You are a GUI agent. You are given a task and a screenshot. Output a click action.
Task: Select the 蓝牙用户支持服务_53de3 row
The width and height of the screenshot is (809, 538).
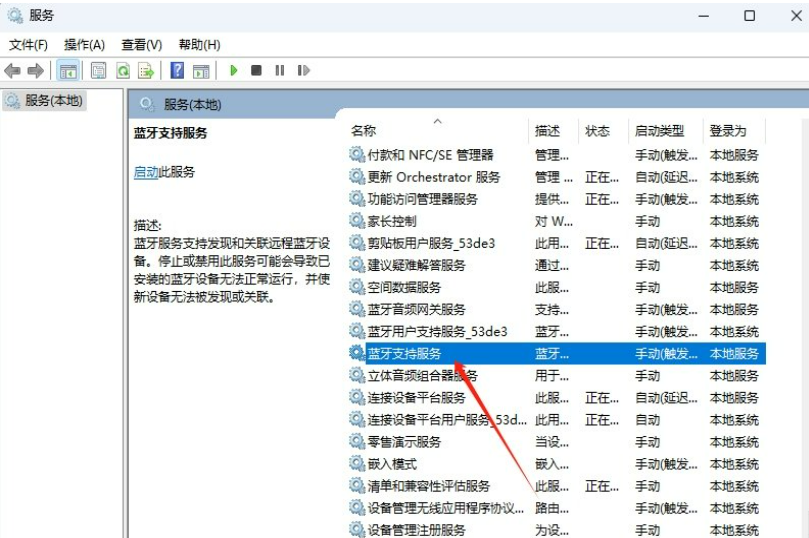point(556,332)
